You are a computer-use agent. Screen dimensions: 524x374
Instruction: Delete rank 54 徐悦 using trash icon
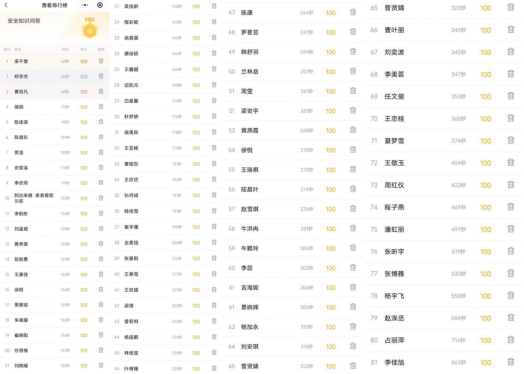(x=353, y=150)
